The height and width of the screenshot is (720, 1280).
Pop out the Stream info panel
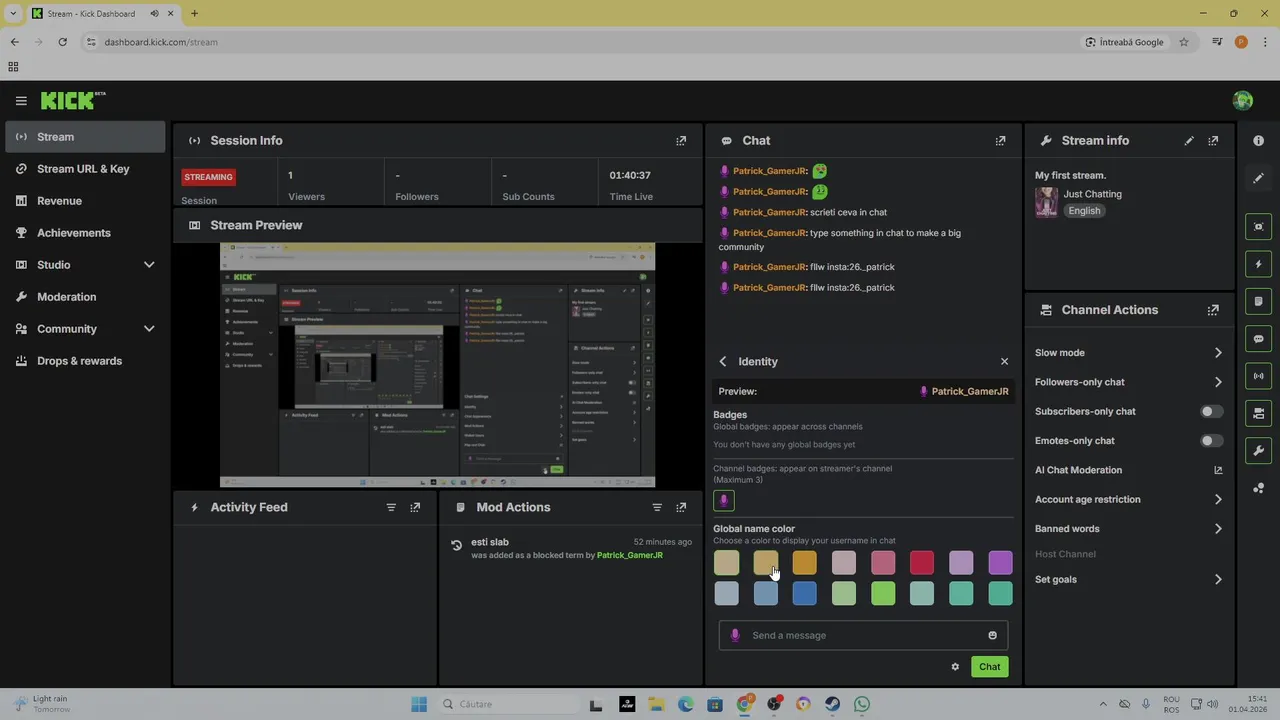1213,141
